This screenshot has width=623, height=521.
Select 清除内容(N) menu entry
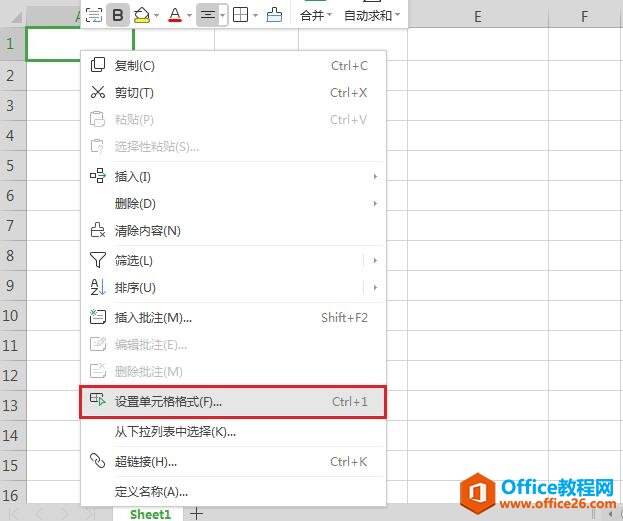[233, 230]
